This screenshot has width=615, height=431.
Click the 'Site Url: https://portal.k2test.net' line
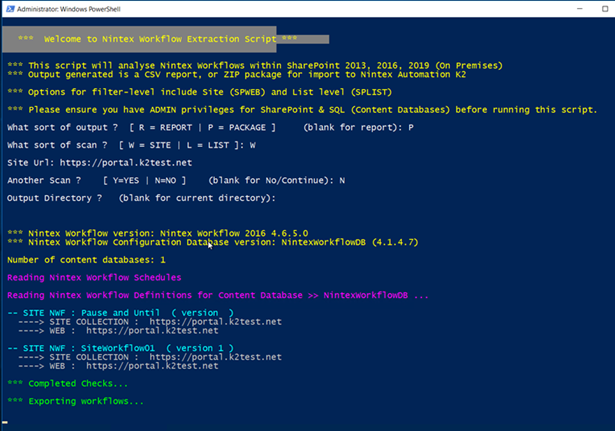[100, 162]
